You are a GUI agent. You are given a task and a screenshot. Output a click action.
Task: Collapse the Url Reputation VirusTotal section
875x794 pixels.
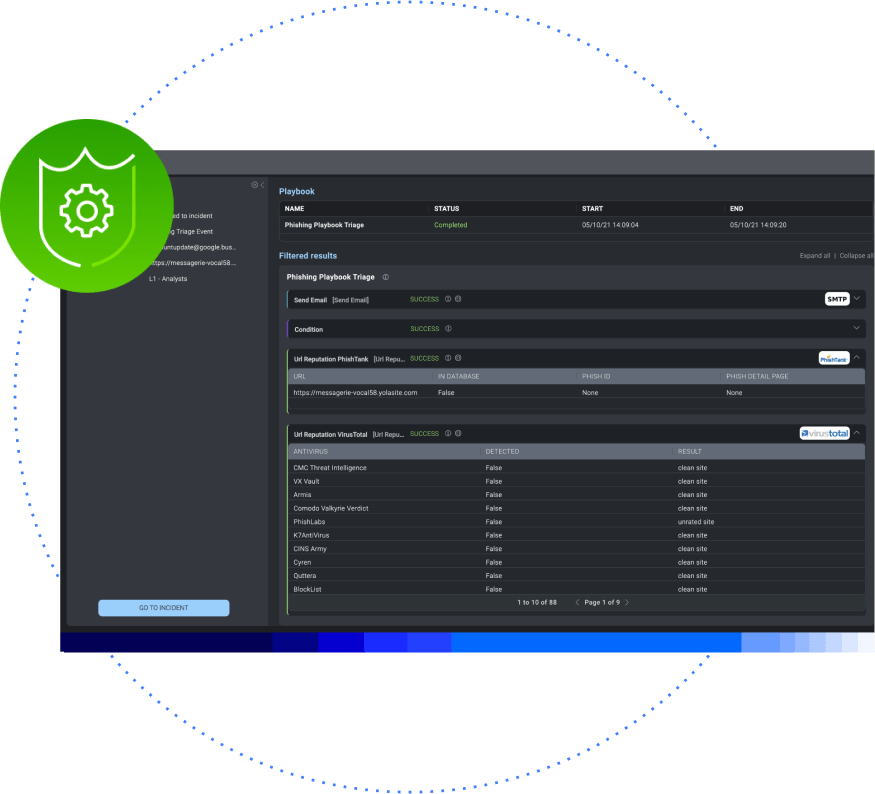point(857,433)
